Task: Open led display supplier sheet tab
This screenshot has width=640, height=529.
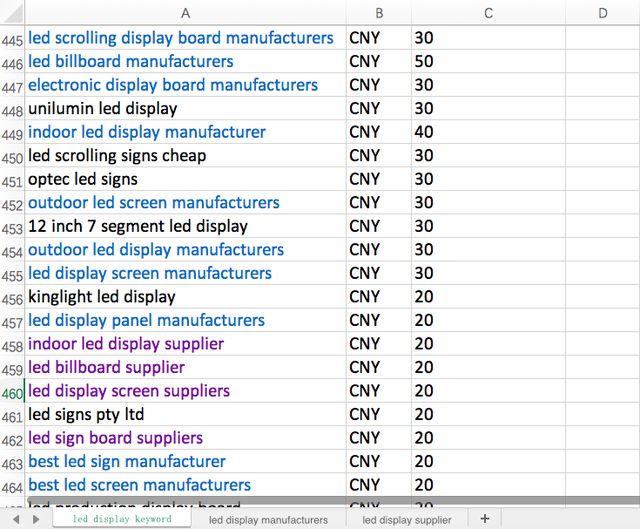Action: [x=407, y=520]
